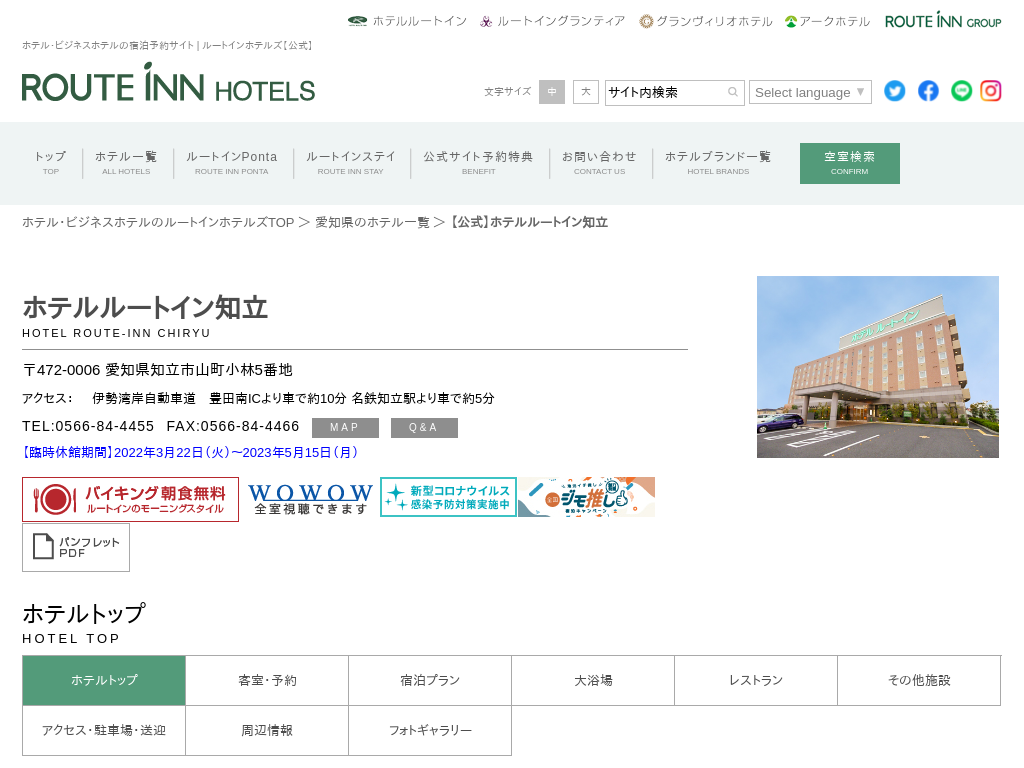Click the TEL:0566-84-4455 text
Viewport: 1024px width, 768px height.
(88, 426)
